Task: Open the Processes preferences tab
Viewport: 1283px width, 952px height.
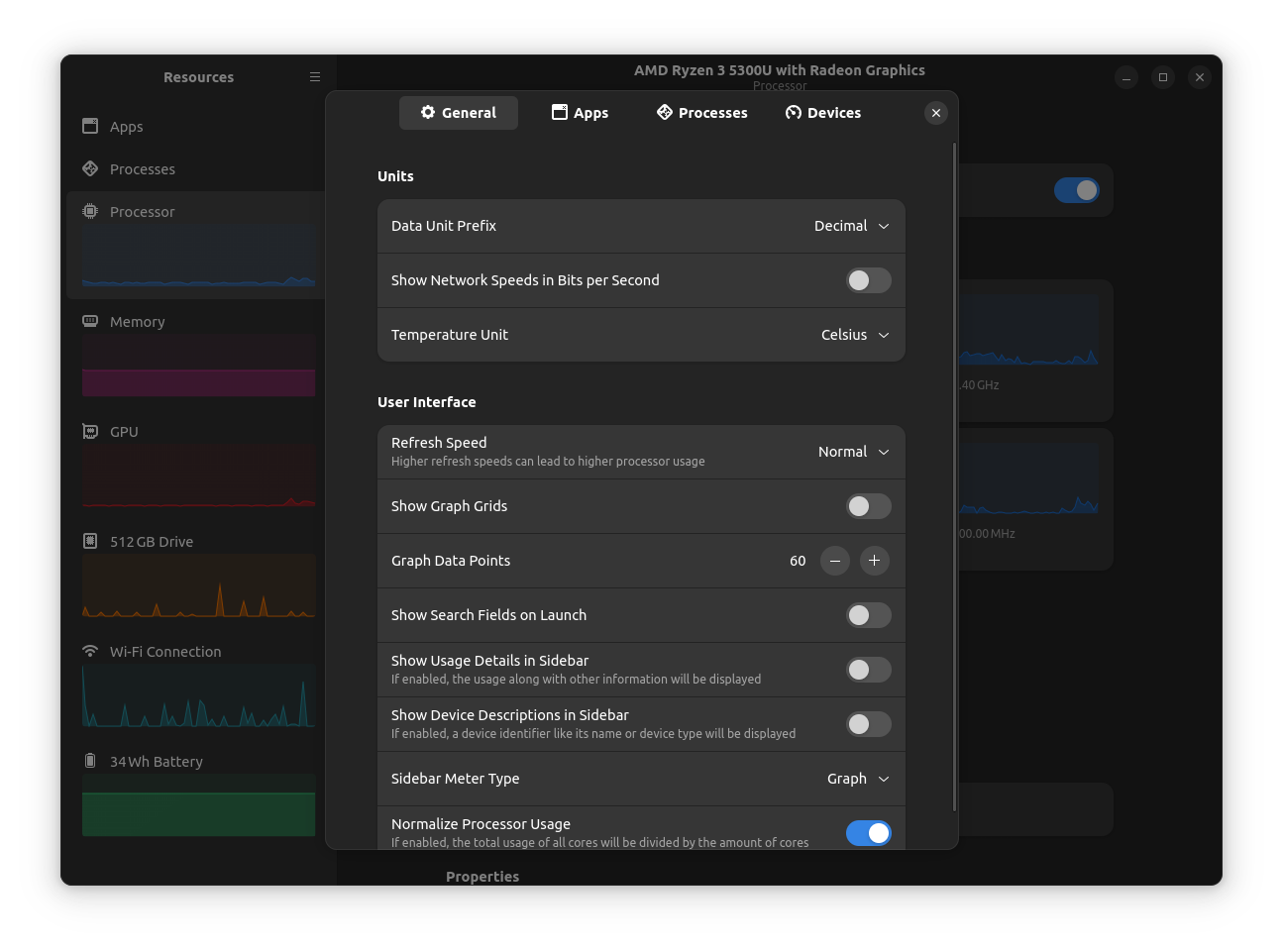Action: 701,112
